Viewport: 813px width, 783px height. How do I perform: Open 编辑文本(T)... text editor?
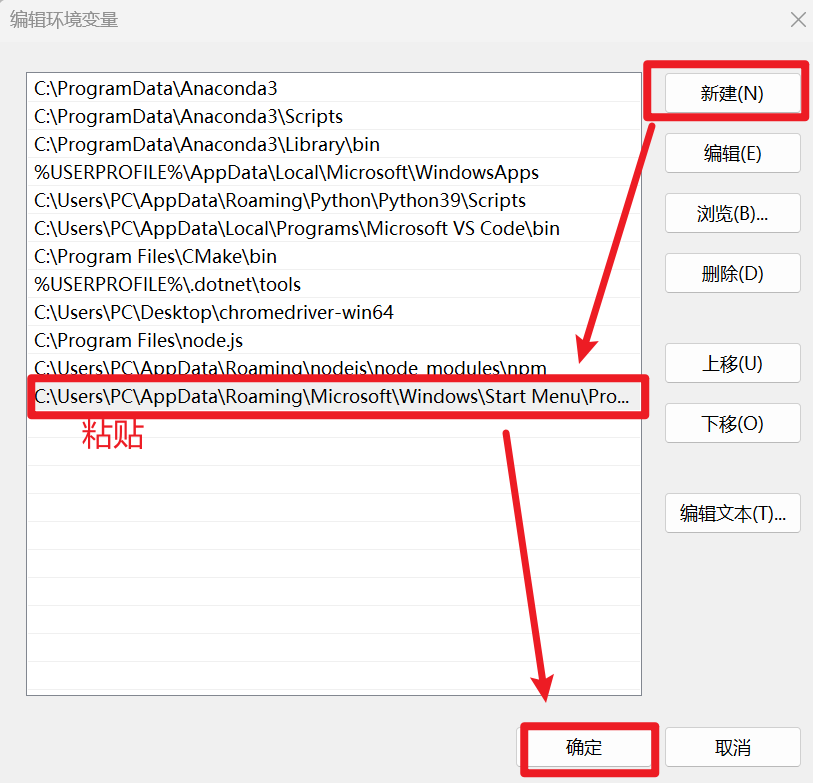[x=732, y=513]
